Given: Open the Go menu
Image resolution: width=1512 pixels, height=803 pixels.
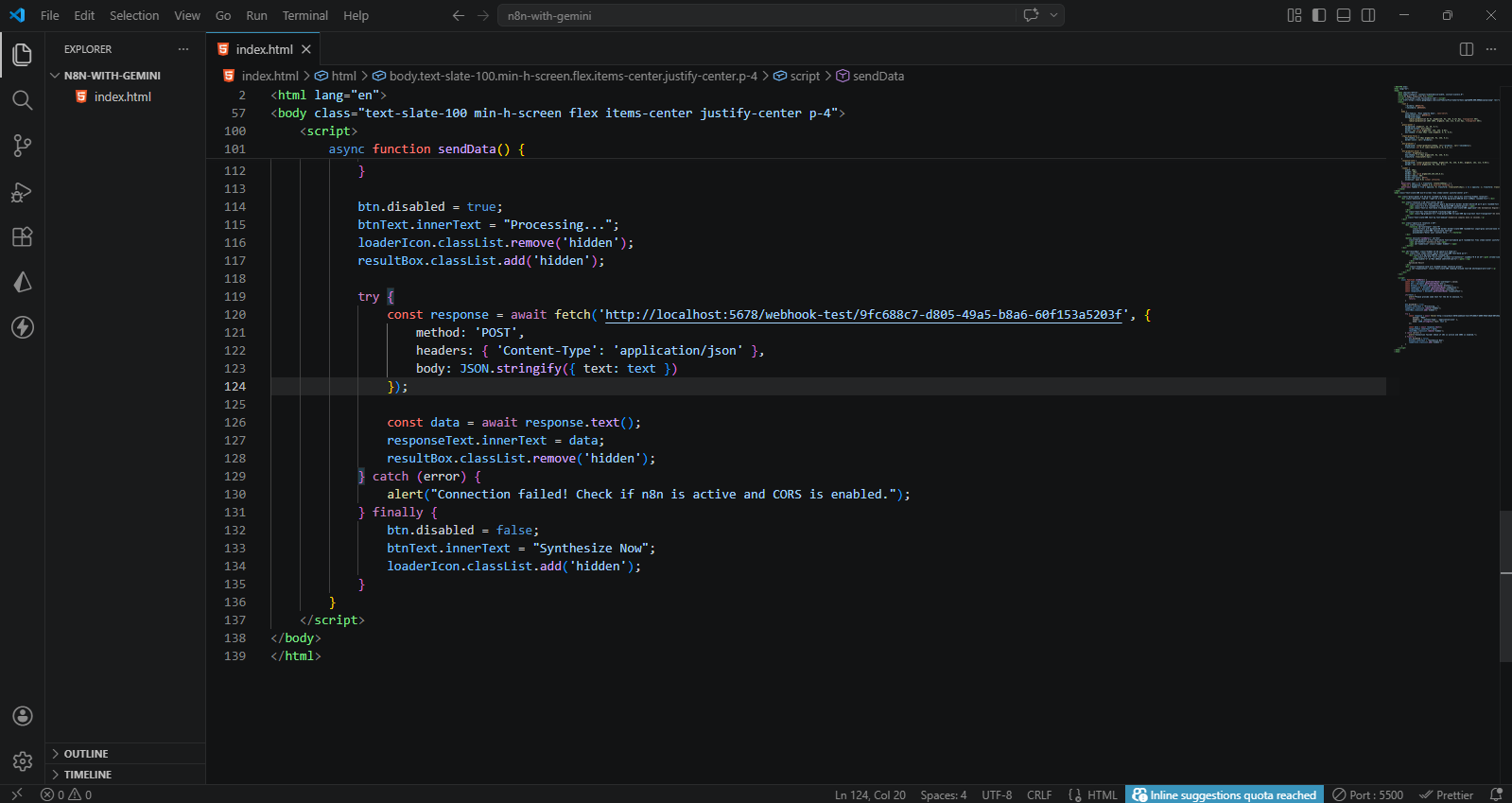Looking at the screenshot, I should (x=223, y=15).
